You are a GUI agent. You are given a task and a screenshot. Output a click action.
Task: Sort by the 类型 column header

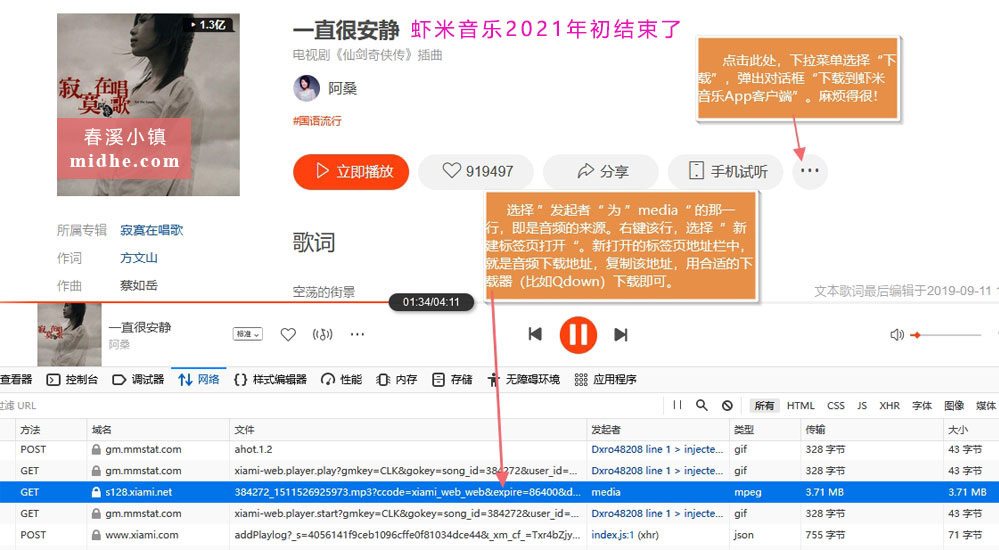click(765, 430)
